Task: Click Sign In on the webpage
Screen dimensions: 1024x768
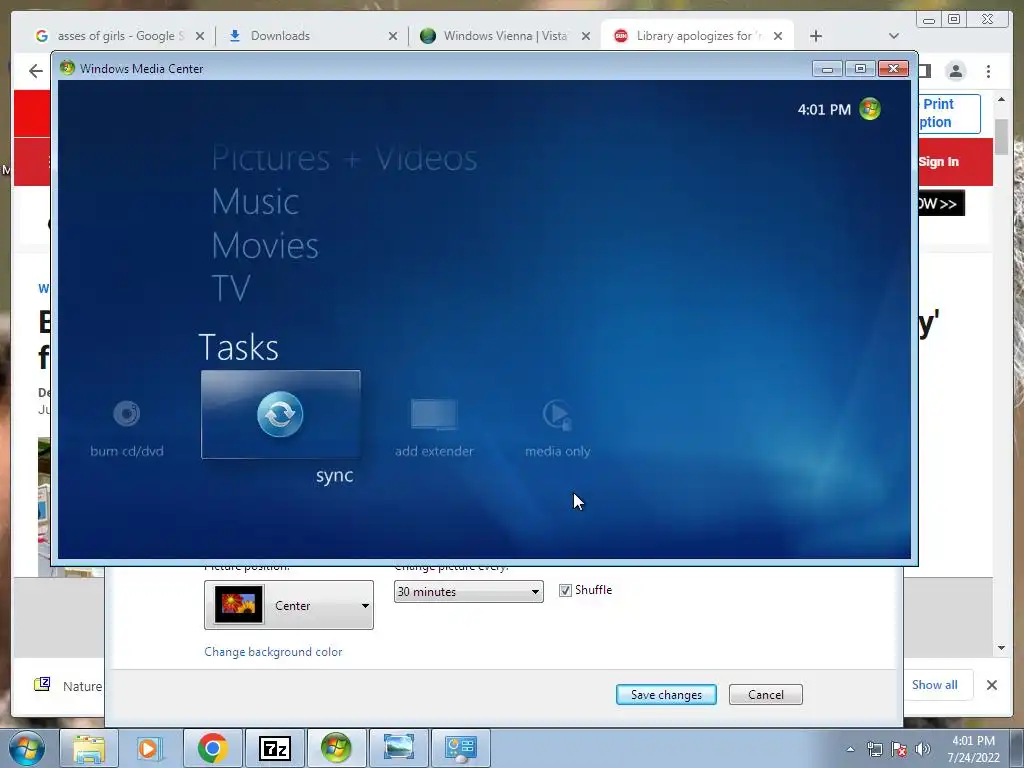Action: pyautogui.click(x=938, y=161)
